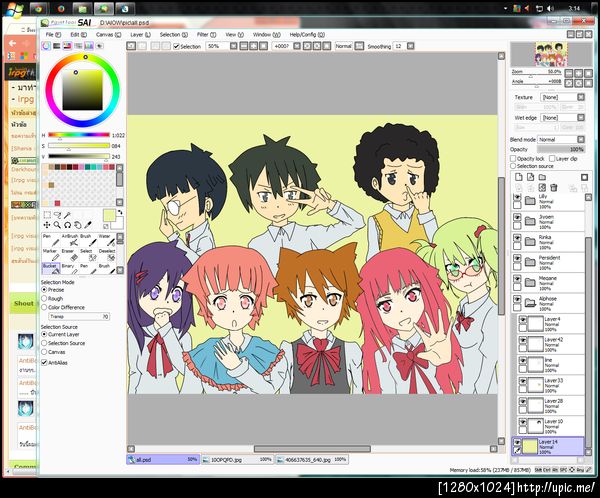
Task: Open the Smoothing value dropdown
Action: coord(411,46)
